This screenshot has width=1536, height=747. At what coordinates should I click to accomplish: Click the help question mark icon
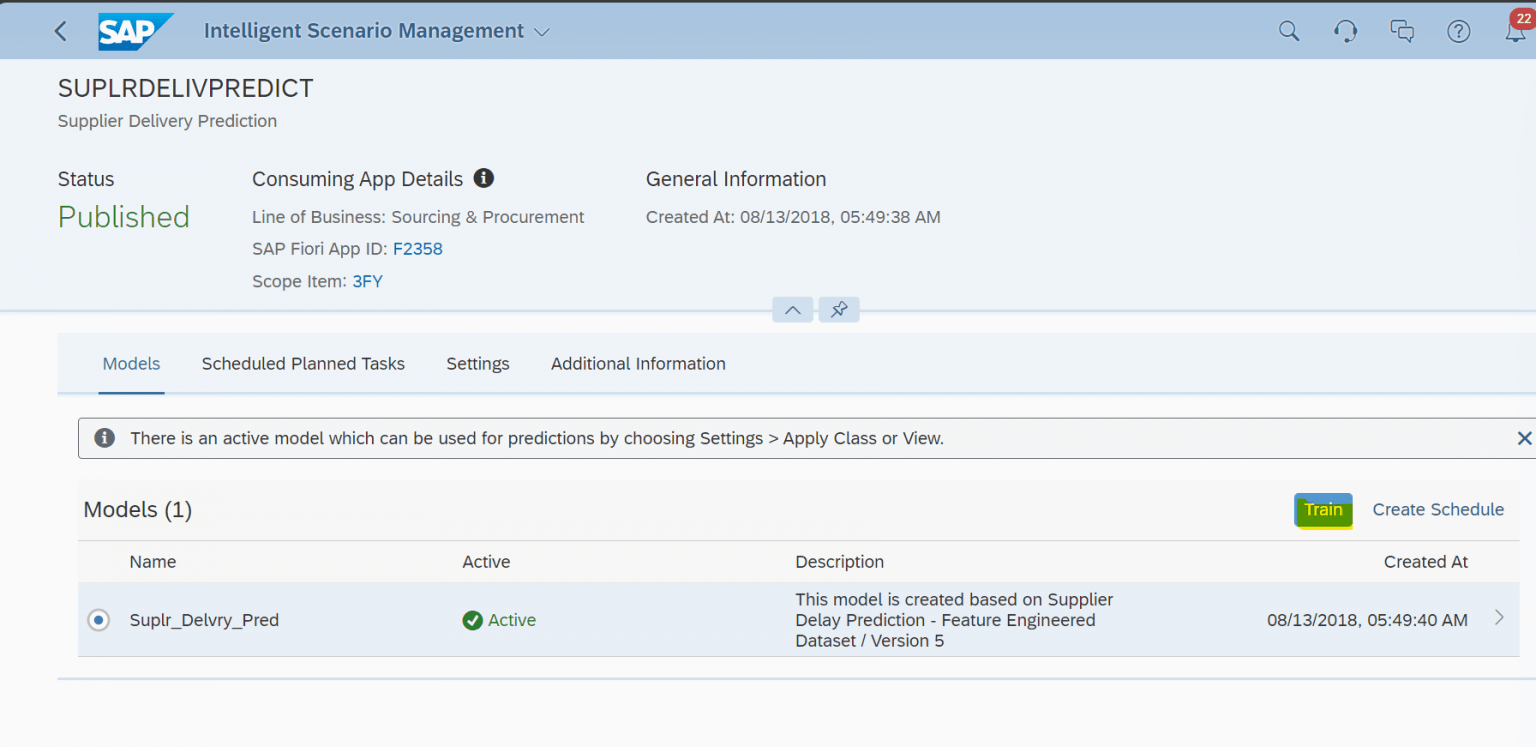1458,31
